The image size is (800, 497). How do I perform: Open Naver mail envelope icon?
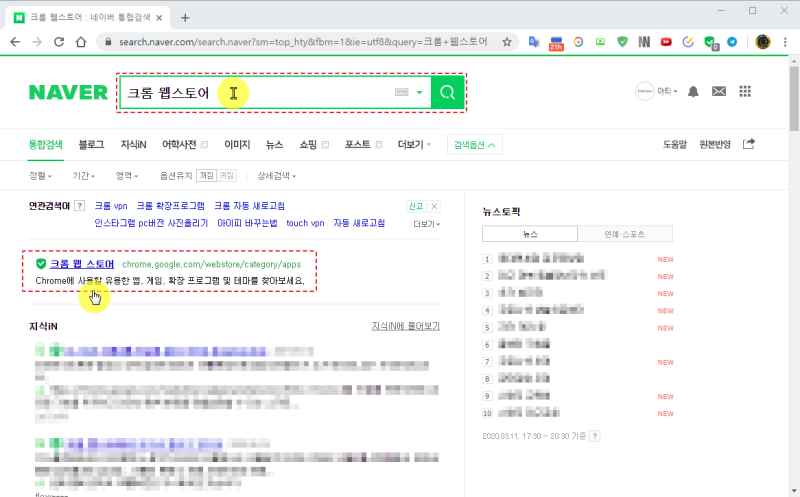click(719, 91)
